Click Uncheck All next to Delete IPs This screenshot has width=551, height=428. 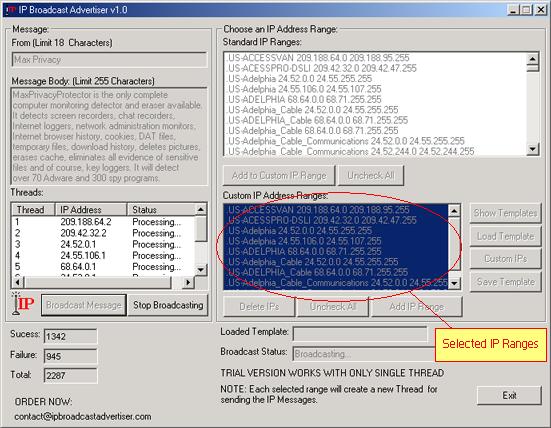pyautogui.click(x=333, y=307)
